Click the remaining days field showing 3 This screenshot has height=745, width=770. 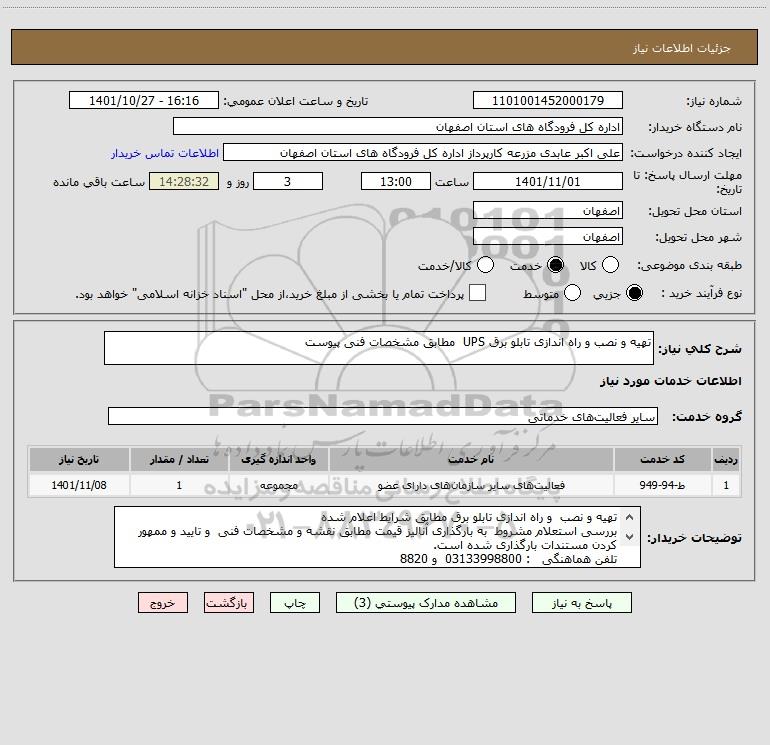[288, 181]
